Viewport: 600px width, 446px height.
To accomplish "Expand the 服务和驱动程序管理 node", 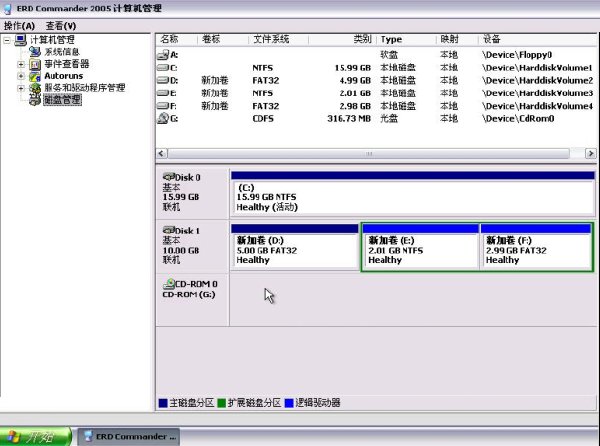I will (21, 88).
